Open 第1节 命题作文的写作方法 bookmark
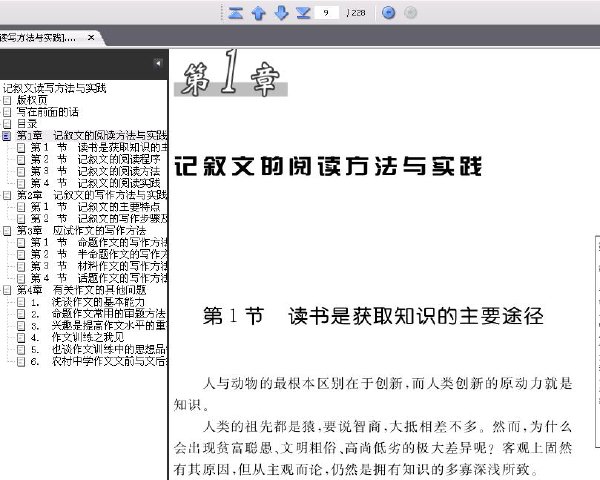 pyautogui.click(x=99, y=242)
